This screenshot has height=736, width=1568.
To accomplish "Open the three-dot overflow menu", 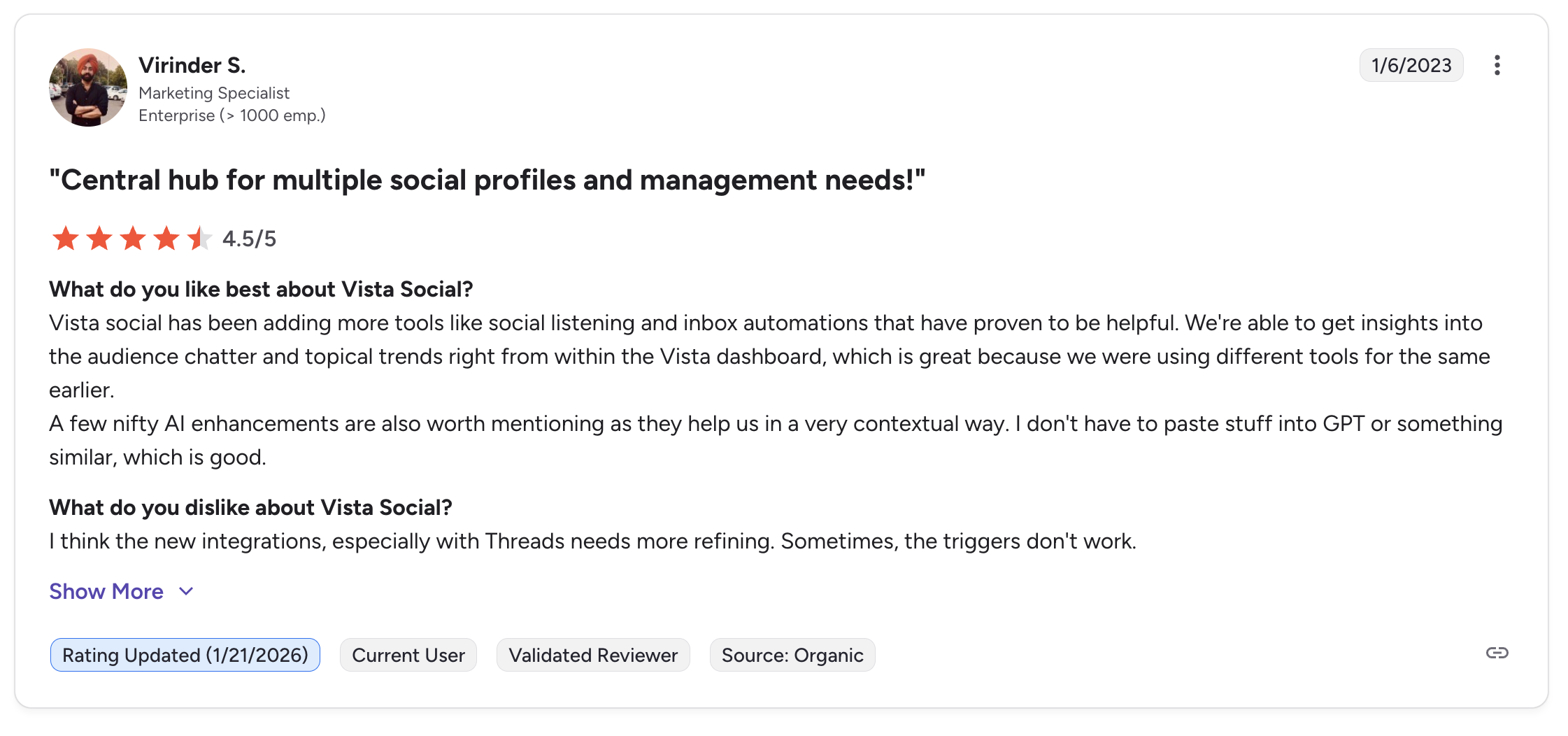I will [1497, 65].
